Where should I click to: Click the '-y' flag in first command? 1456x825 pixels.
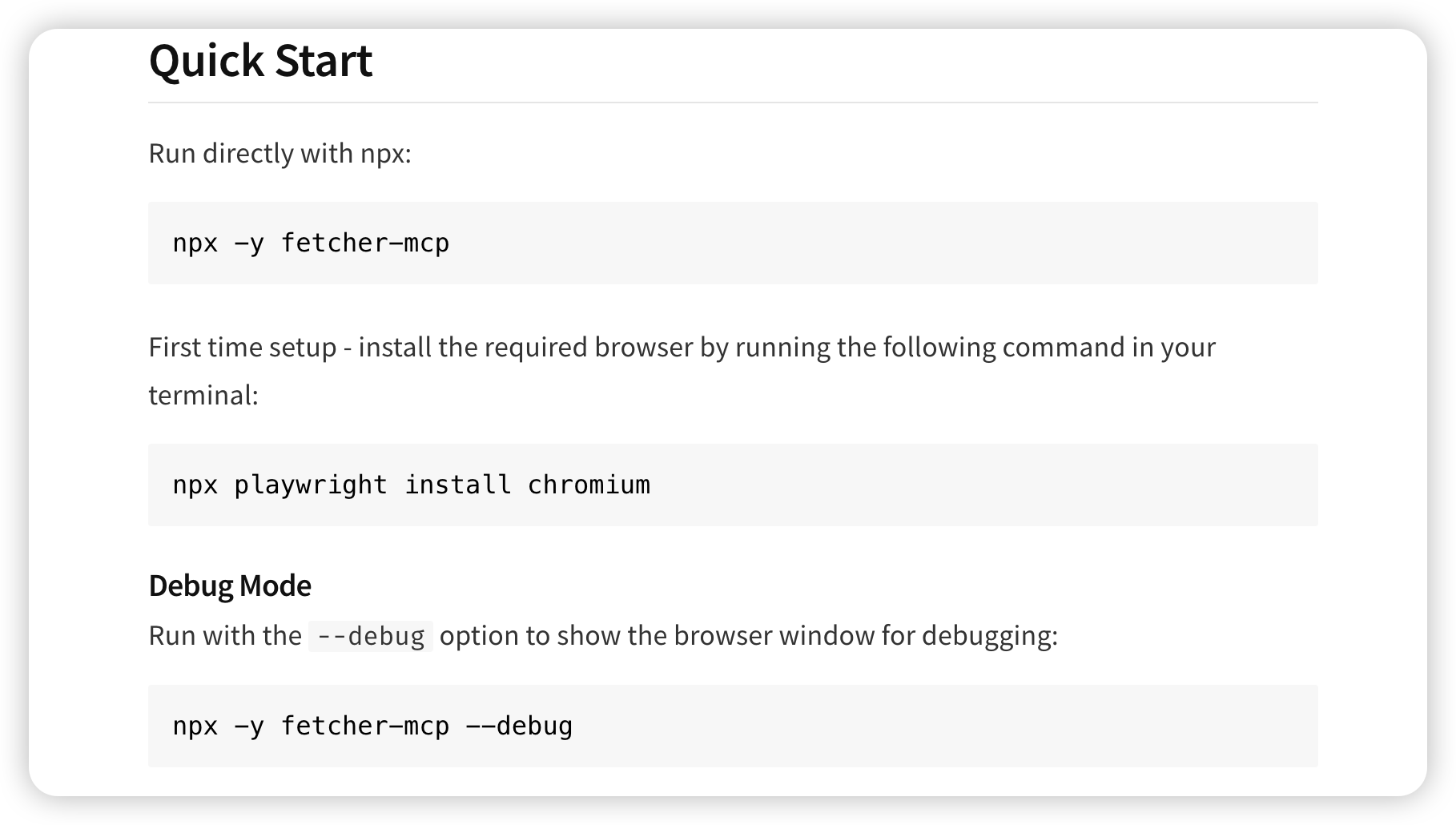point(249,244)
